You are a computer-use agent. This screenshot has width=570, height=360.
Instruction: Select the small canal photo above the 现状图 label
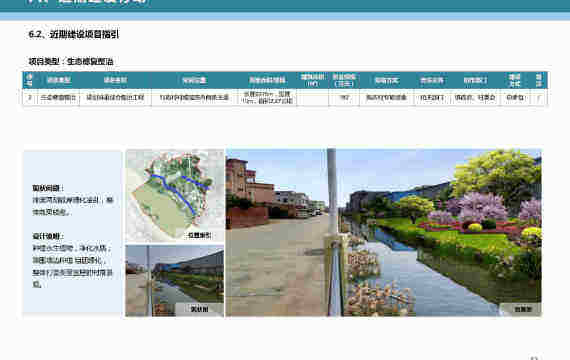174,280
